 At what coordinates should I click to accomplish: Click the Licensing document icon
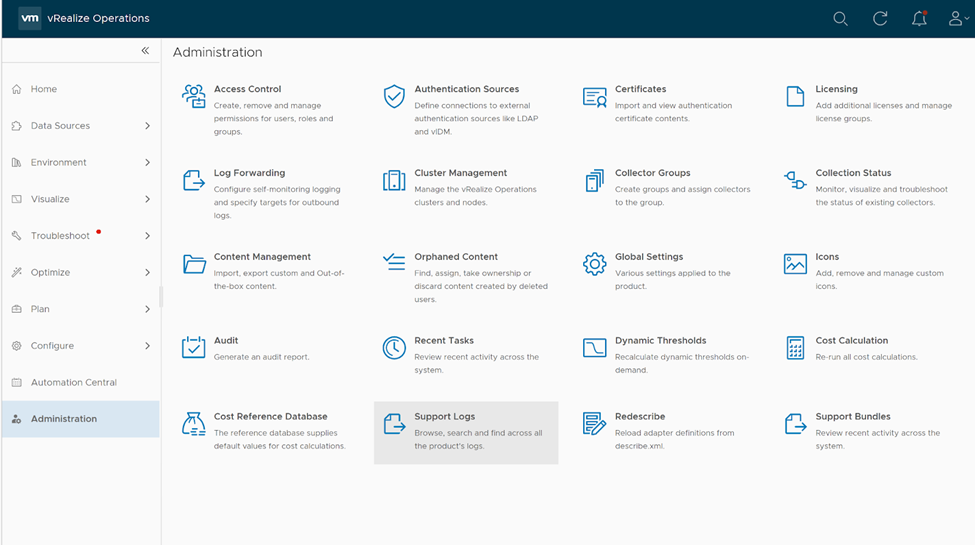[795, 96]
